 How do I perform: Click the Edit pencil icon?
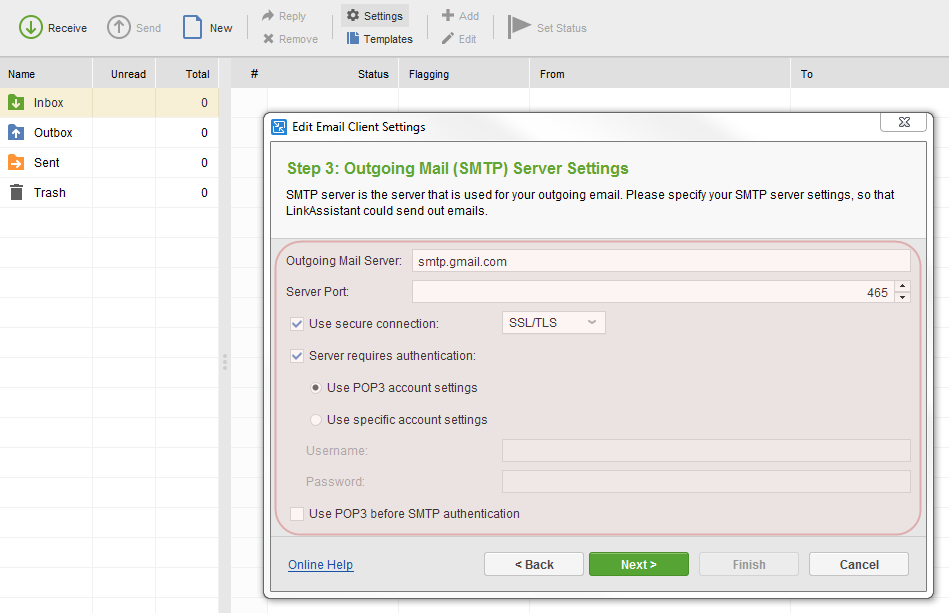[x=448, y=39]
